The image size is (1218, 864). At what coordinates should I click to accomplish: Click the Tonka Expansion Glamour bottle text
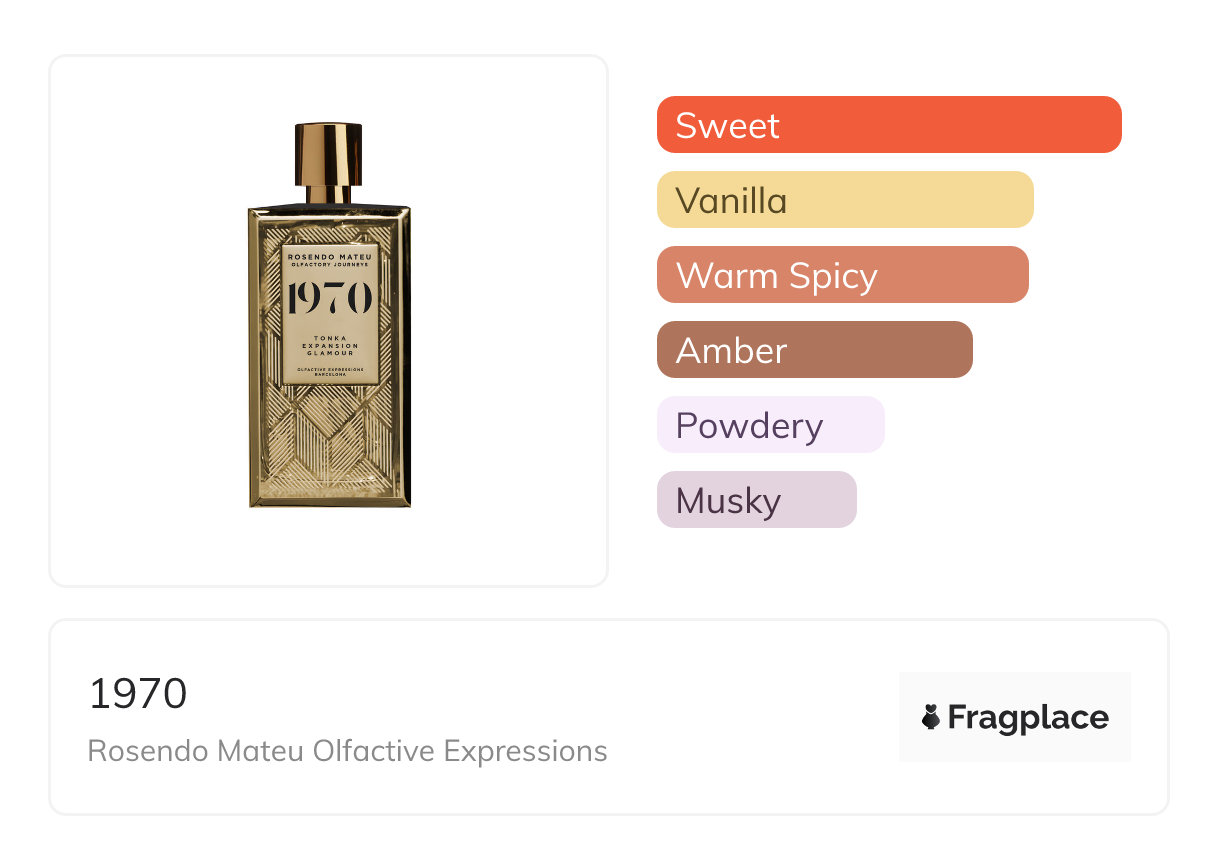pos(329,346)
